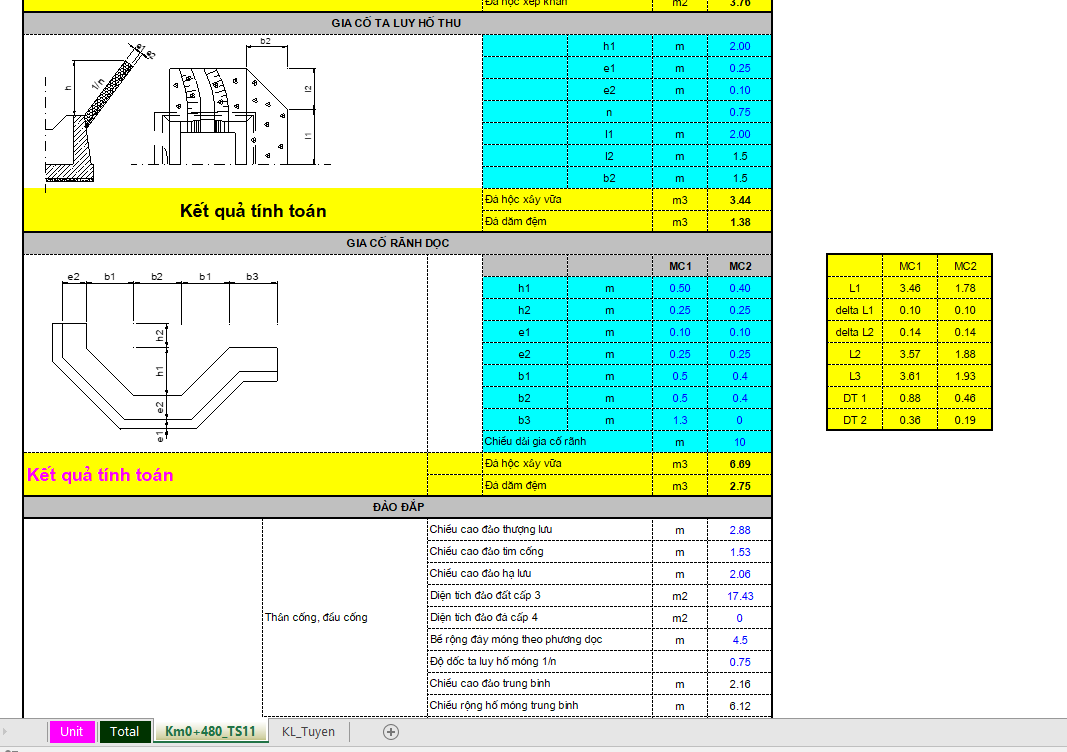Open the Total sheet tab
This screenshot has width=1067, height=752.
[125, 731]
